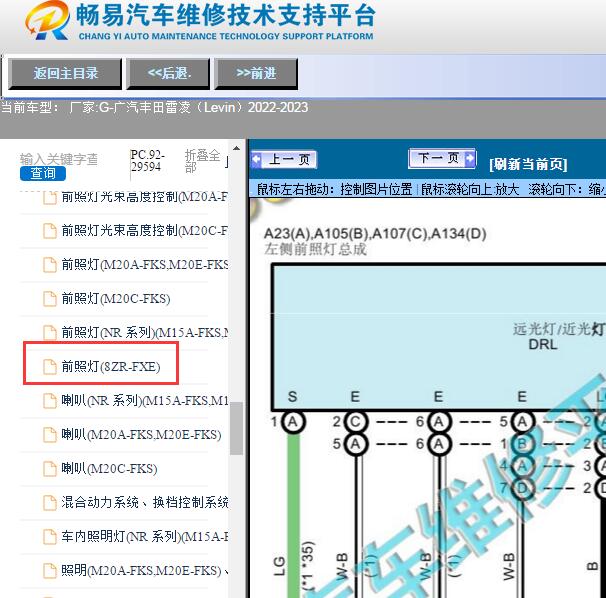Click document icon beside 前照灯(NR 系列)
This screenshot has width=606, height=598.
tap(49, 332)
